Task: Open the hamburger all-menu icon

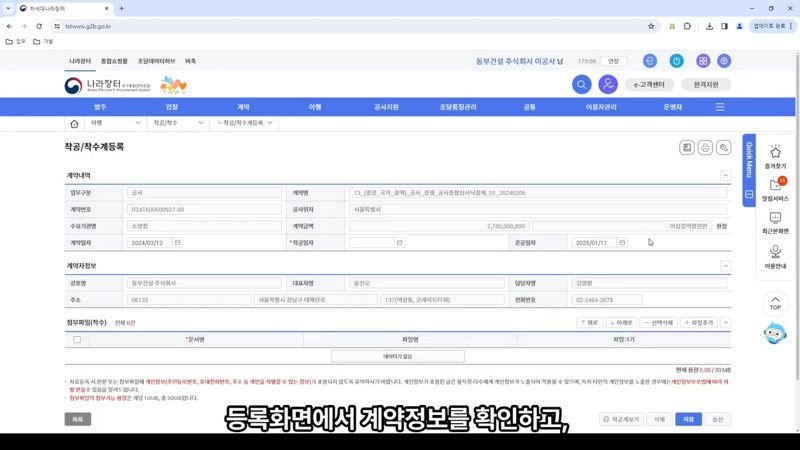Action: pyautogui.click(x=720, y=107)
